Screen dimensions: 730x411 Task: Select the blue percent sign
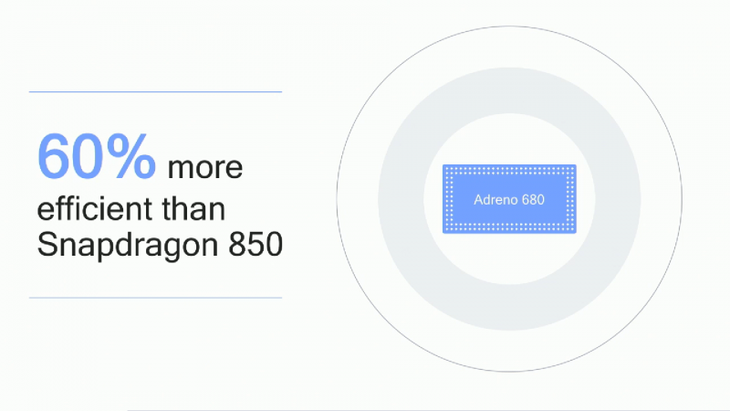click(x=131, y=156)
